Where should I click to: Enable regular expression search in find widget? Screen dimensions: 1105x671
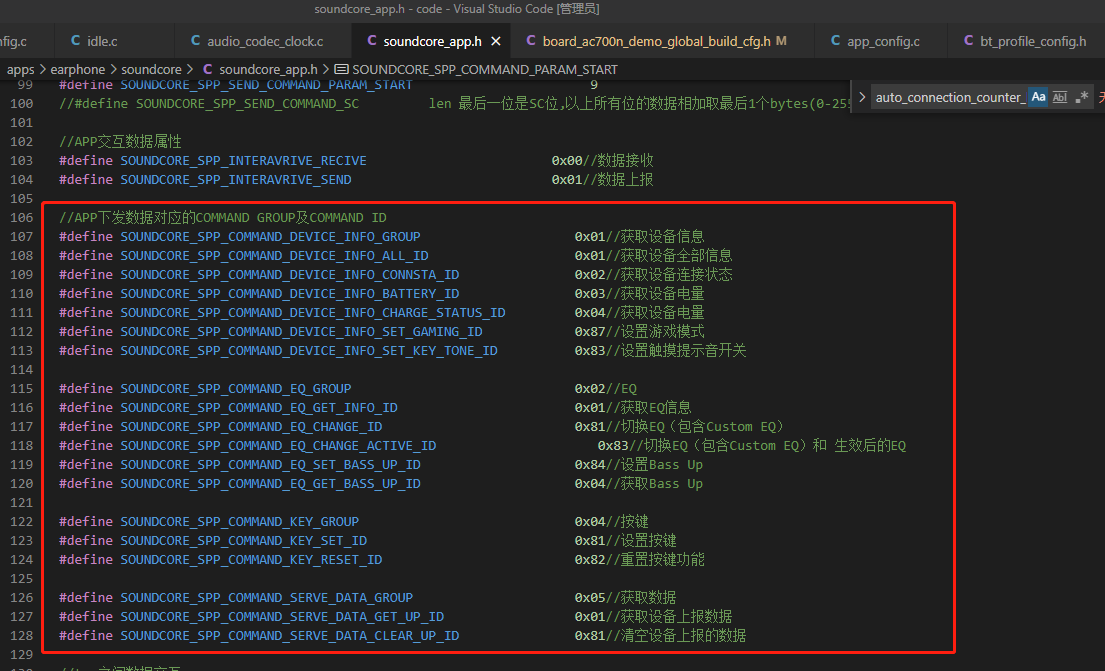1082,97
